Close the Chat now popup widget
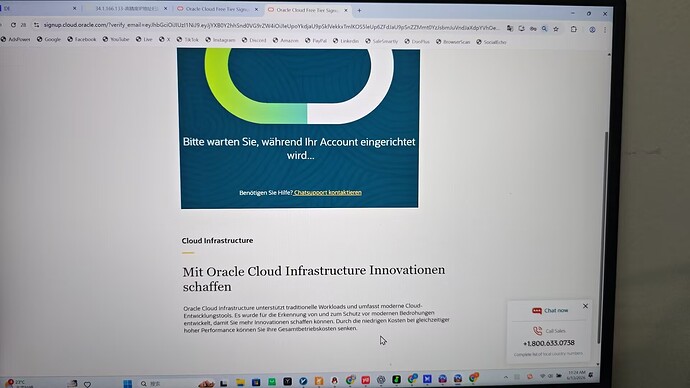 (x=585, y=306)
